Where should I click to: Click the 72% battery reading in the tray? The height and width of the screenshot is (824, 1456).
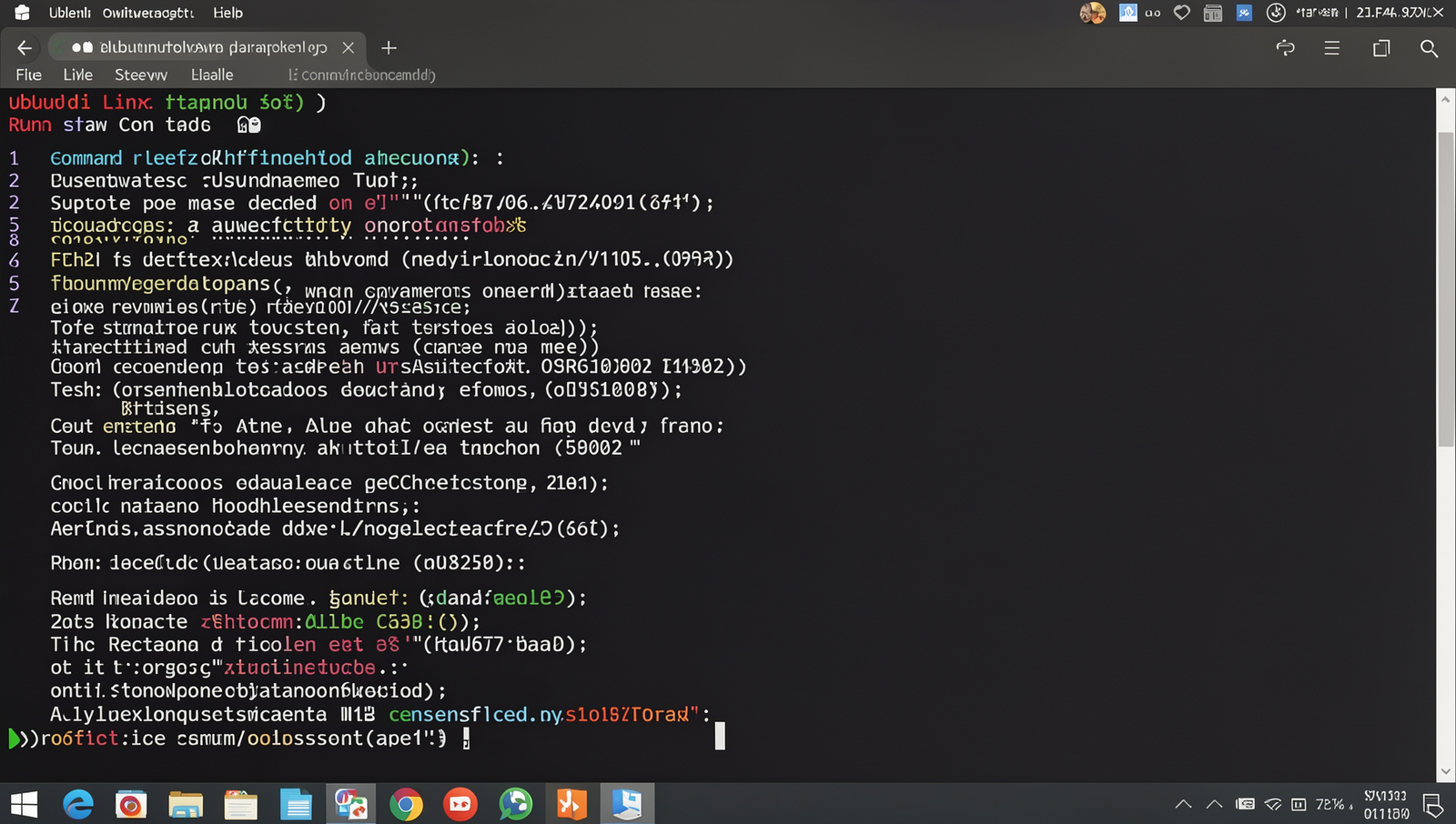1330,804
